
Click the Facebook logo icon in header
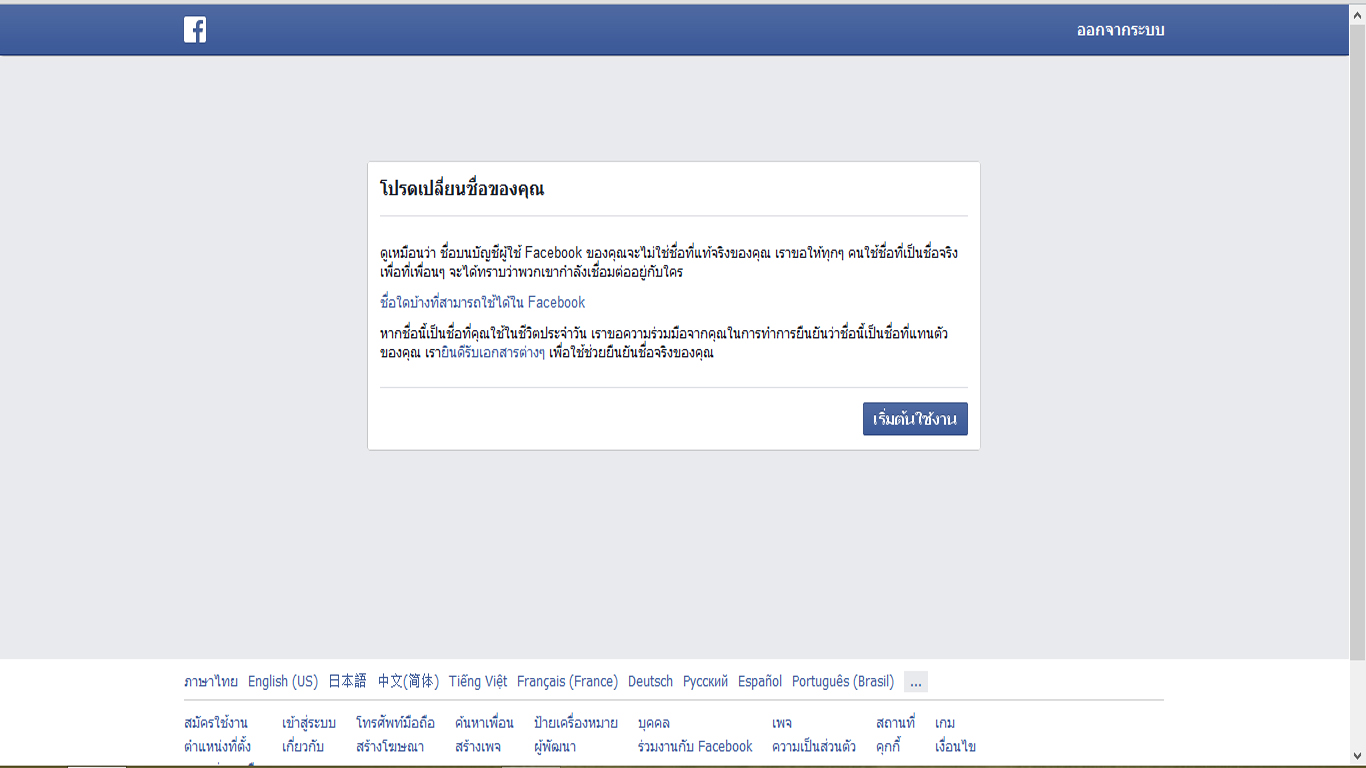pyautogui.click(x=195, y=30)
